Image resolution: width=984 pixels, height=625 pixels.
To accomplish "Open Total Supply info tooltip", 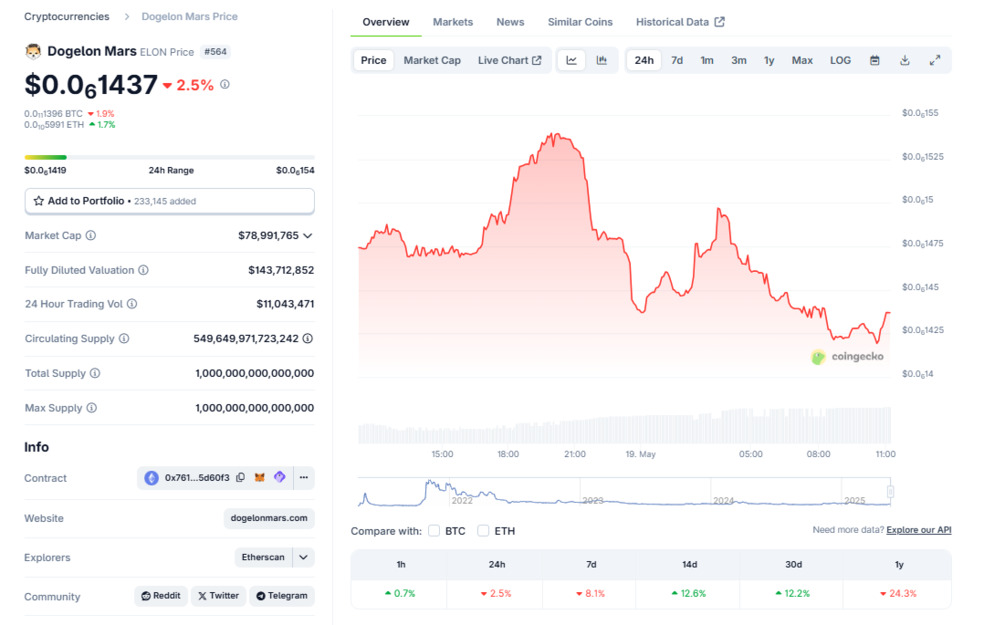I will point(95,373).
